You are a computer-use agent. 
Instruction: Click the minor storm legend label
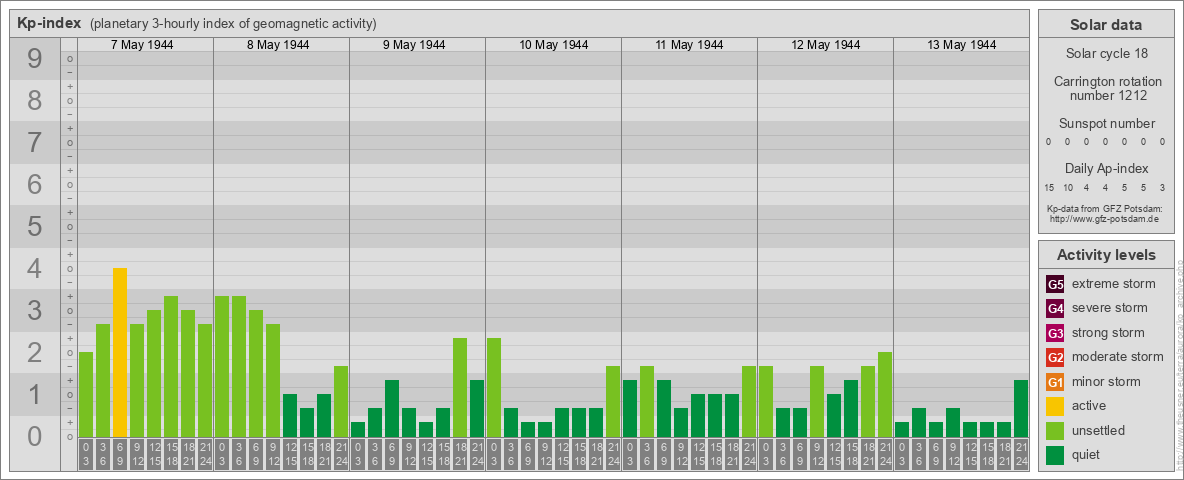tap(1106, 381)
